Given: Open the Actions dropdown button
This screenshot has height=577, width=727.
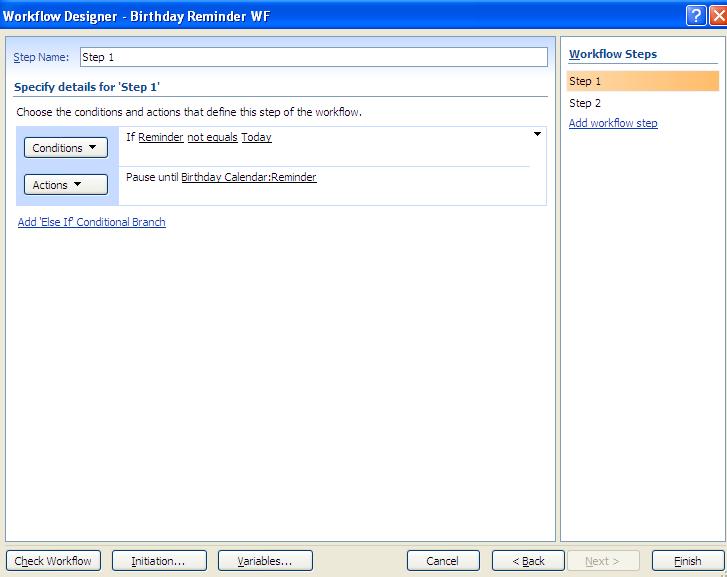Looking at the screenshot, I should (66, 185).
